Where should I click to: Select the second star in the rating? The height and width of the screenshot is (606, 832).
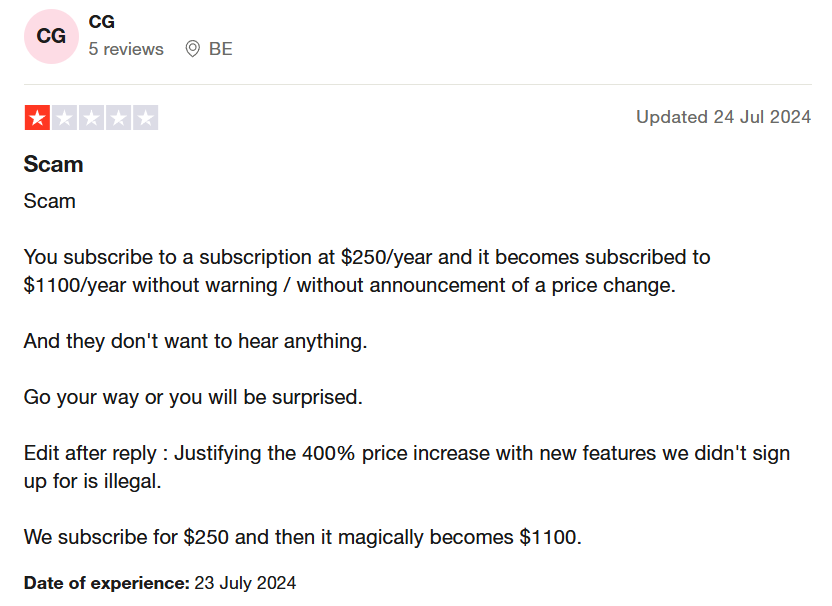66,117
